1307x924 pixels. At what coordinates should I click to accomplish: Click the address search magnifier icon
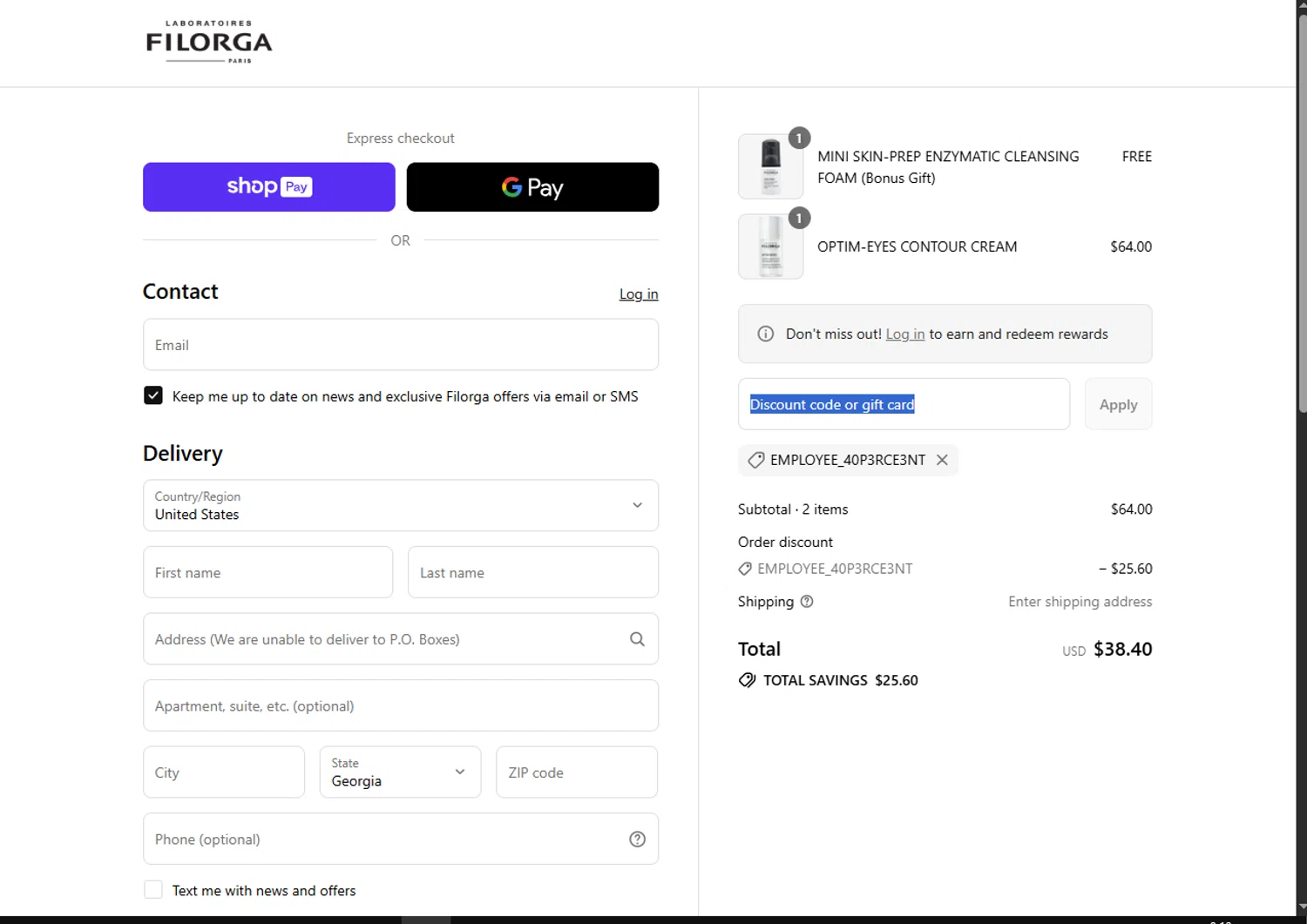point(638,639)
